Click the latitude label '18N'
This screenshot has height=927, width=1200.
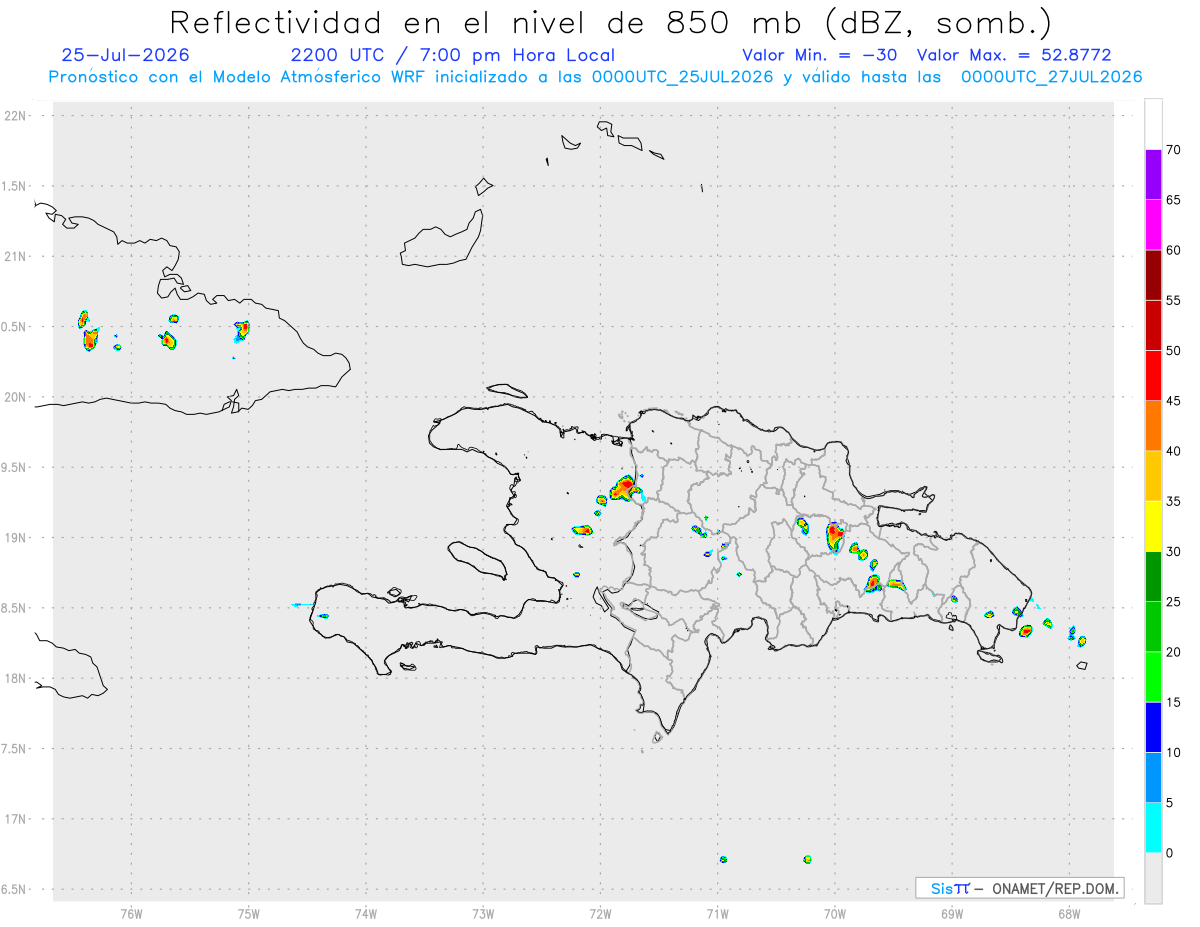[x=16, y=678]
